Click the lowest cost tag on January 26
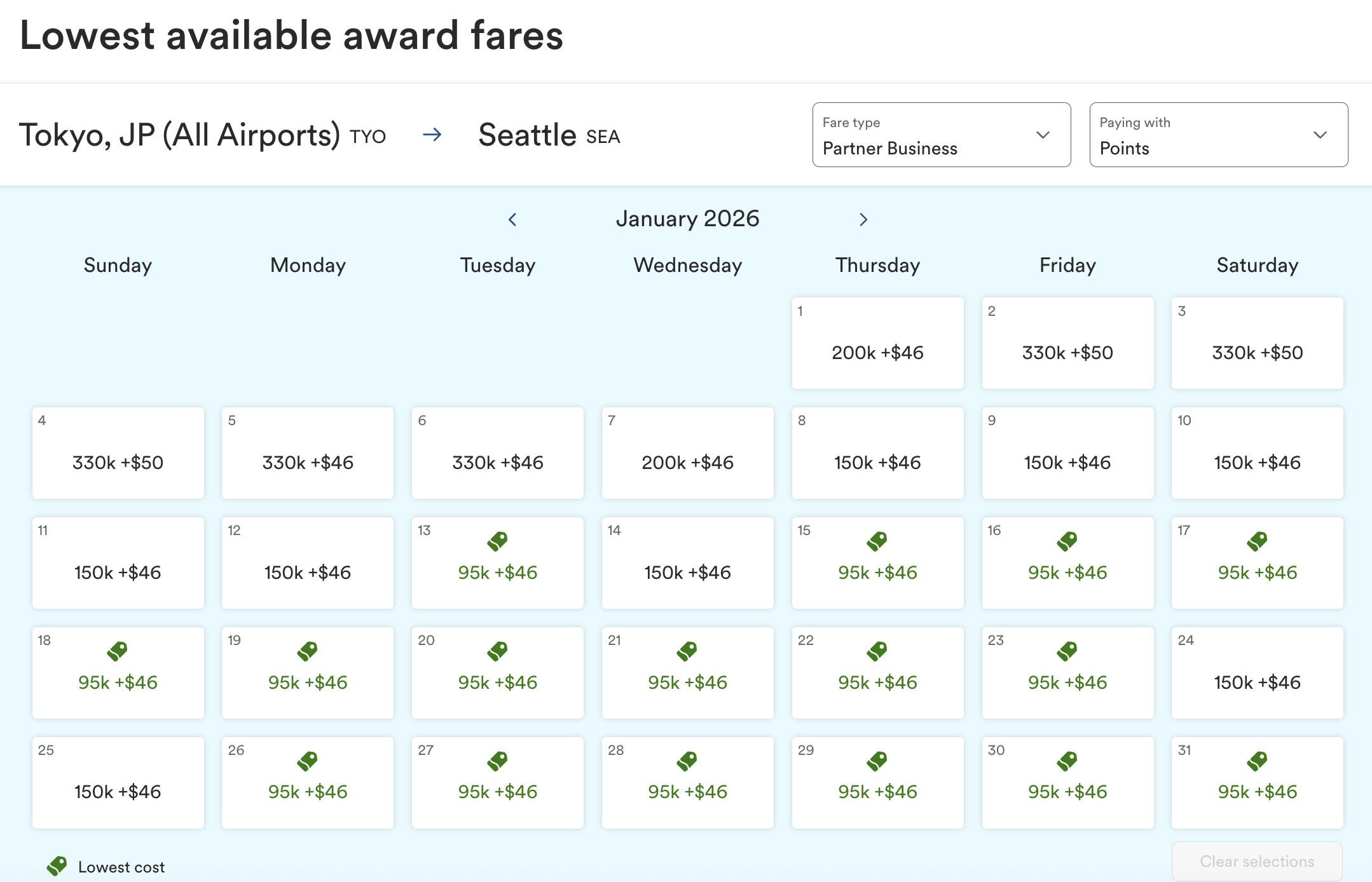 tap(307, 761)
